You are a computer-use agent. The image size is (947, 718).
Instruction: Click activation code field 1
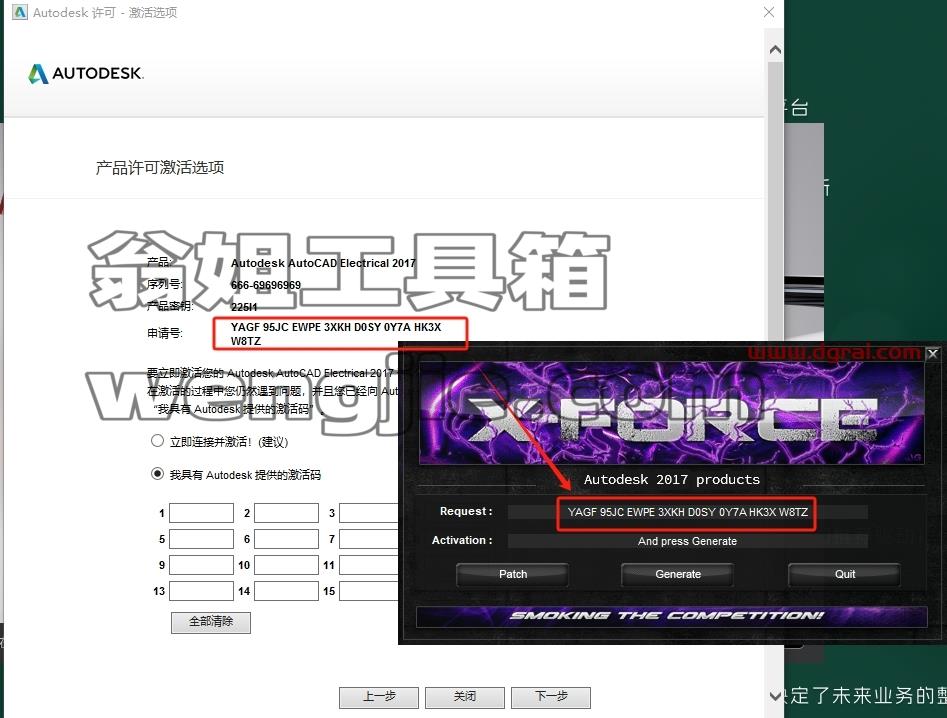tap(201, 513)
